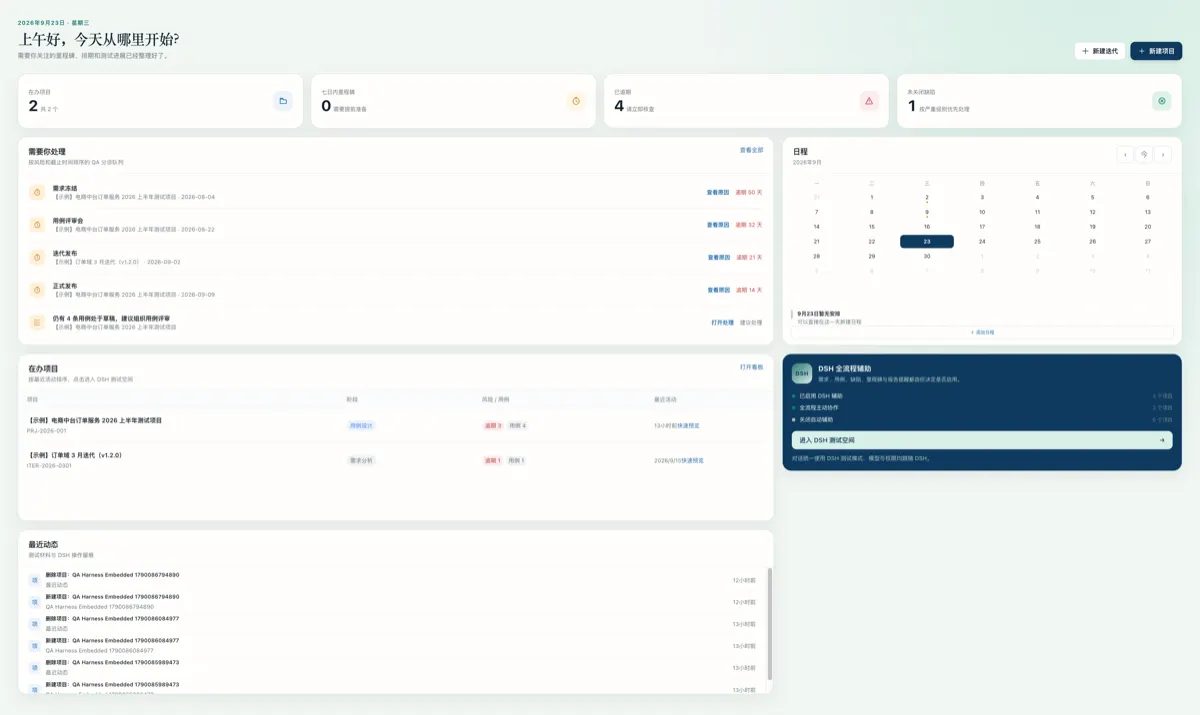1200x715 pixels.
Task: Click the 建议处理 label
Action: (751, 322)
